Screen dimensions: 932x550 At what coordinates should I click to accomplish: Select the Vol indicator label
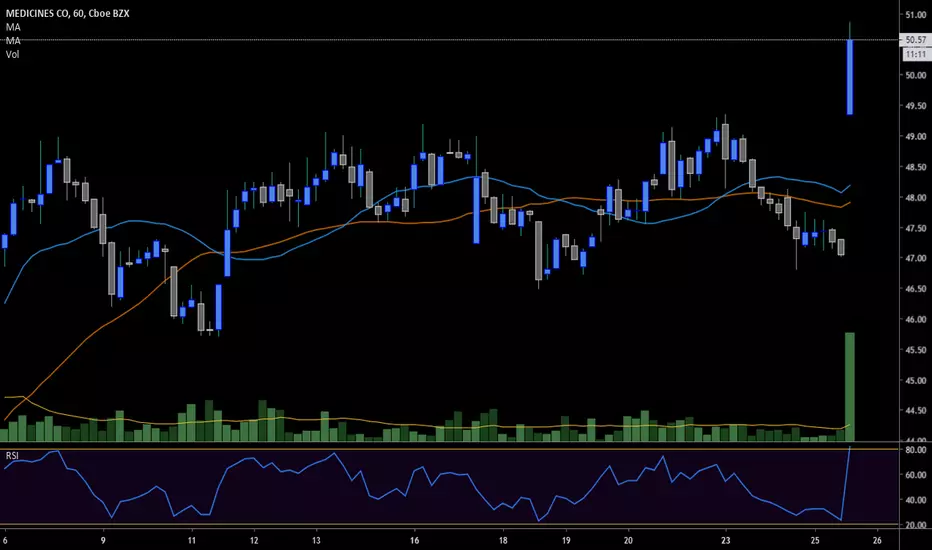pyautogui.click(x=12, y=54)
